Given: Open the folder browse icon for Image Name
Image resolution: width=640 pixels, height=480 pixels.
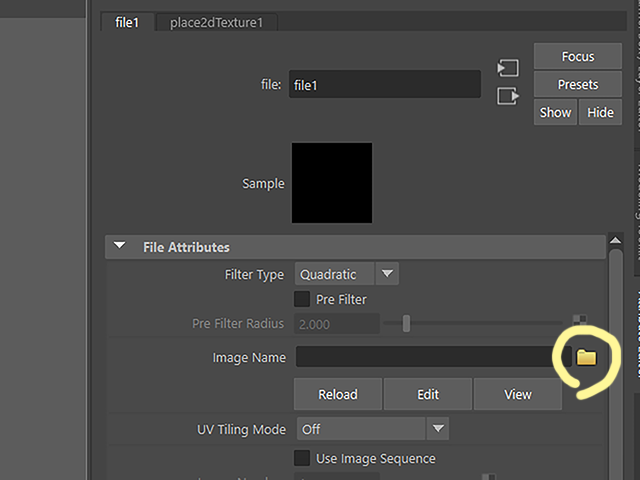Looking at the screenshot, I should pos(586,357).
